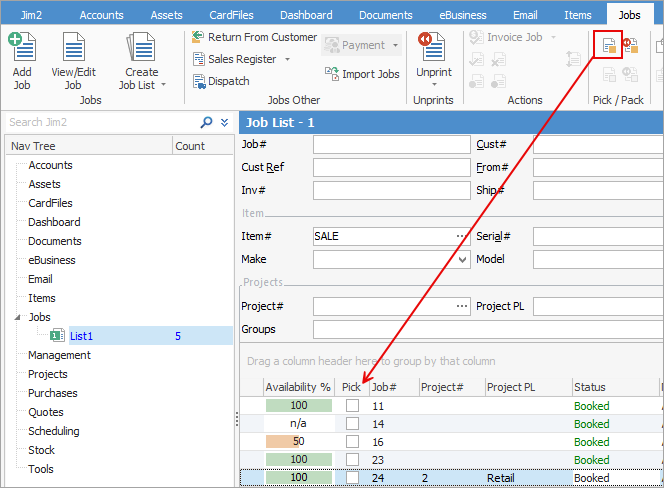Open the Email ribbon tab
This screenshot has width=664, height=488.
pos(525,15)
